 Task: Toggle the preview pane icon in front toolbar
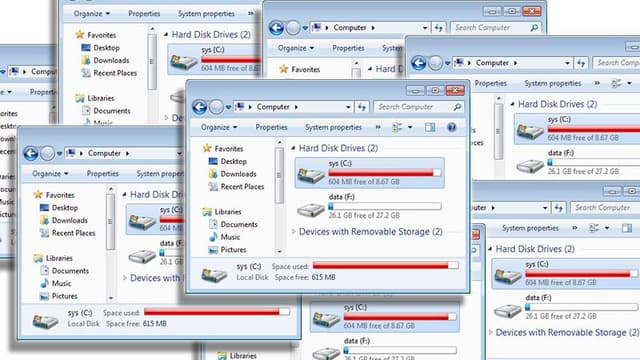[x=430, y=127]
